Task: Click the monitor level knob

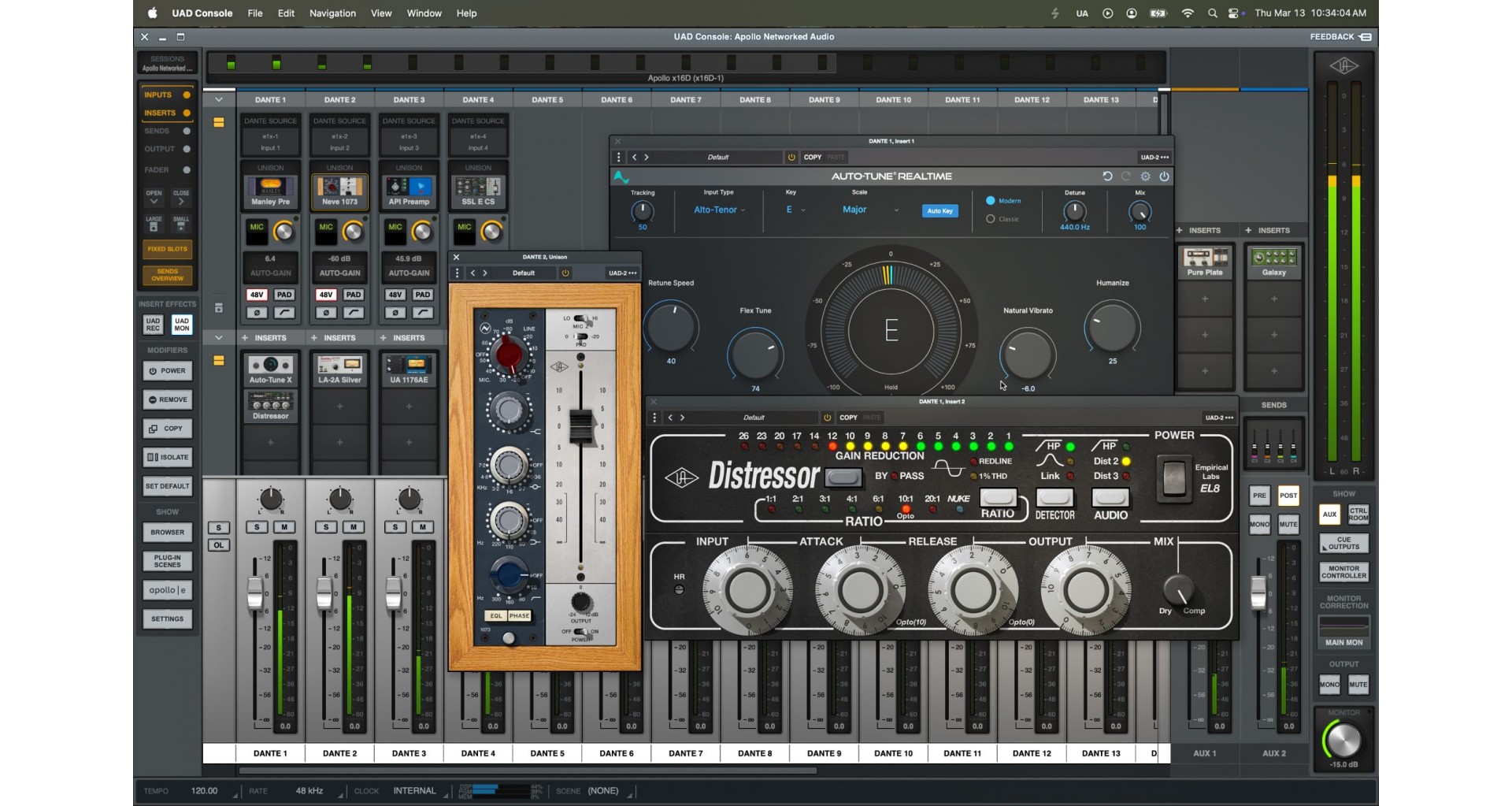Action: (1343, 741)
